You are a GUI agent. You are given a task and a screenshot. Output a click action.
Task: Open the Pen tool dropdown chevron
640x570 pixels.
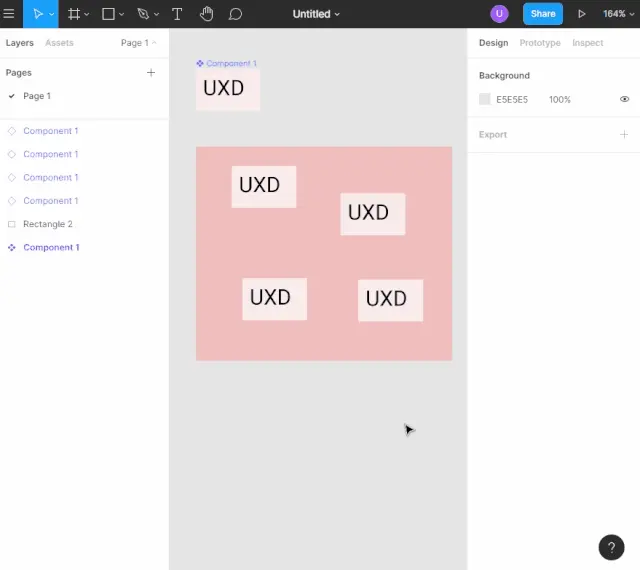156,14
